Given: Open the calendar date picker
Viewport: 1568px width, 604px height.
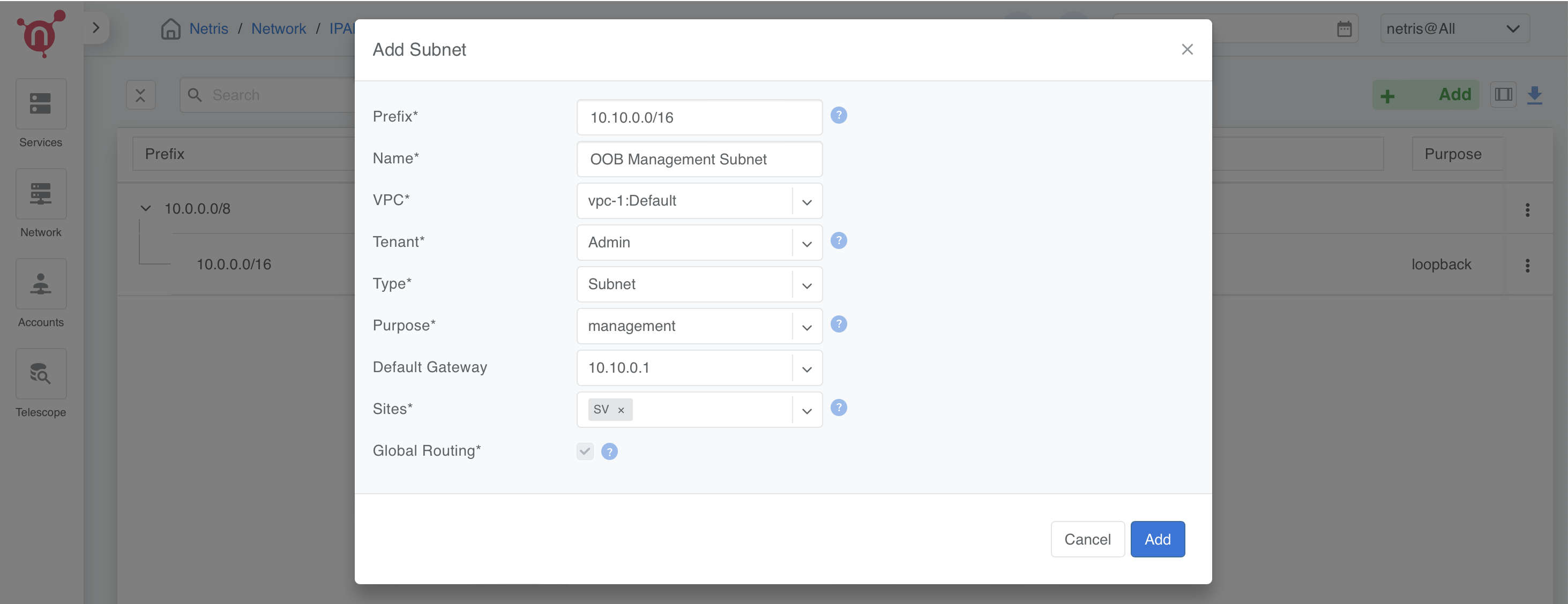Looking at the screenshot, I should 1345,28.
